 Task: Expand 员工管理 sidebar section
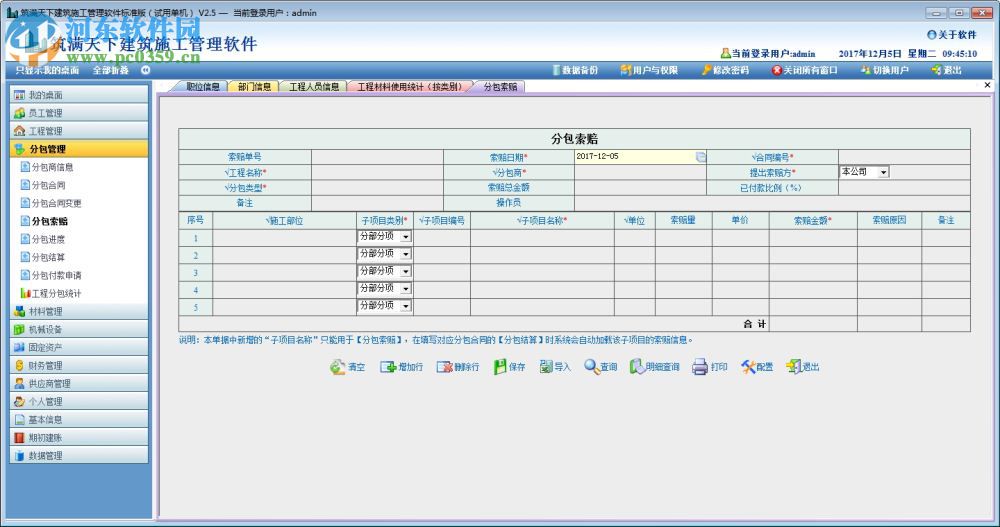click(79, 113)
